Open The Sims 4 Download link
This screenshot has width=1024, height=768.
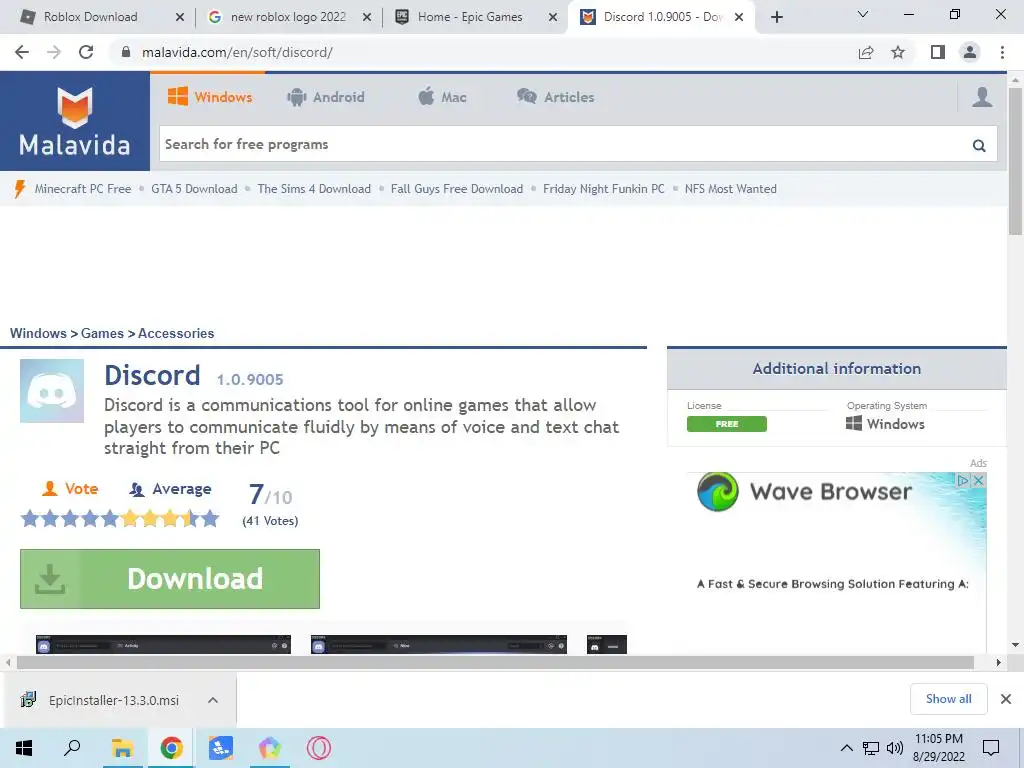pyautogui.click(x=314, y=189)
